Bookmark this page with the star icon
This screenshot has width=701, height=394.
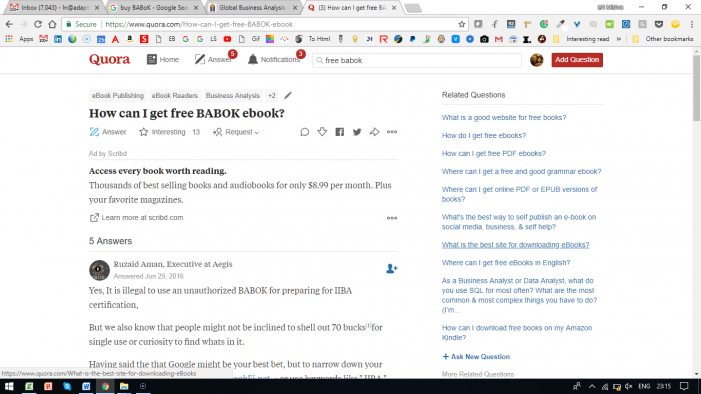461,24
